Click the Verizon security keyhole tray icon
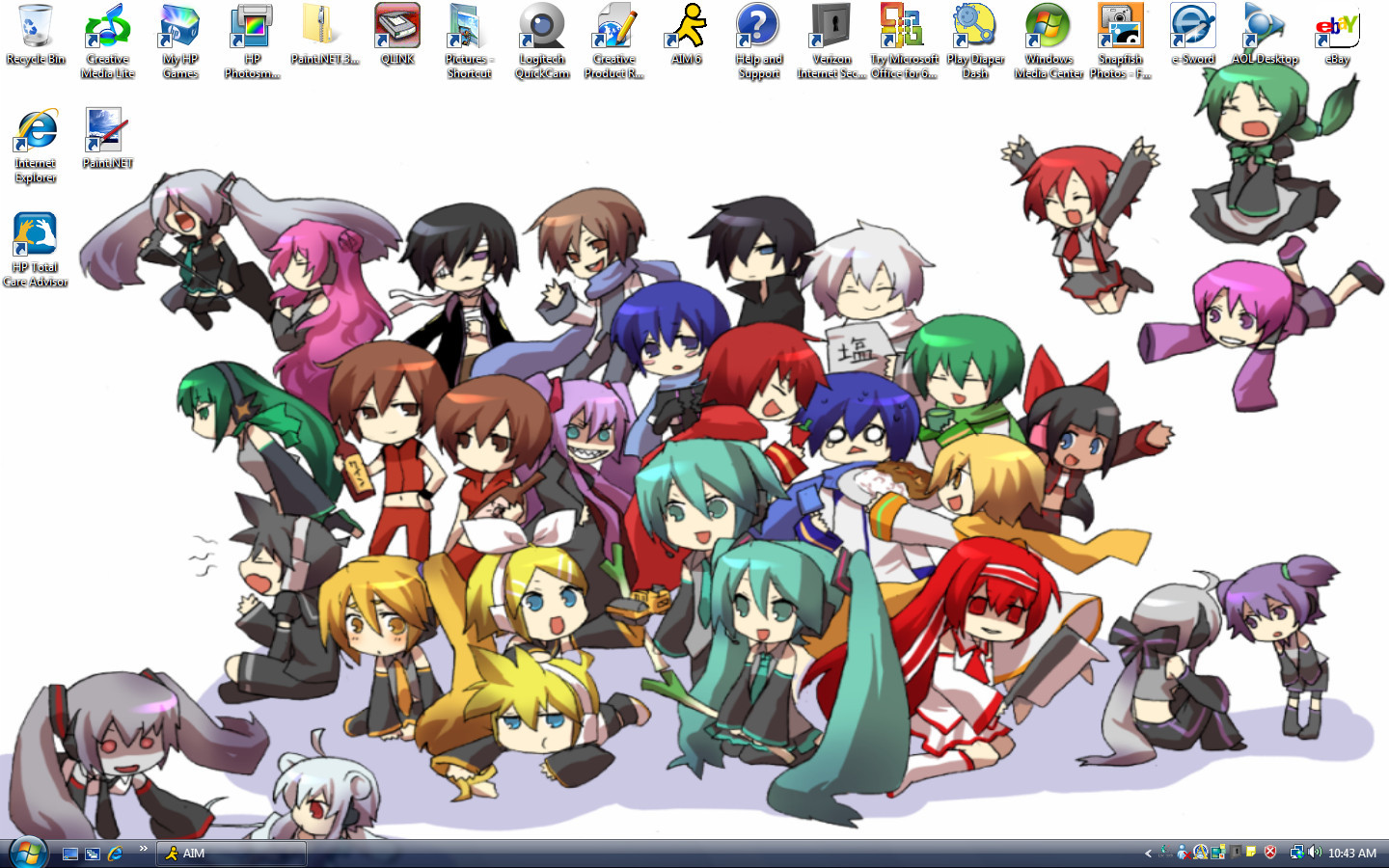Screen dimensions: 1389x868 click(x=1236, y=853)
